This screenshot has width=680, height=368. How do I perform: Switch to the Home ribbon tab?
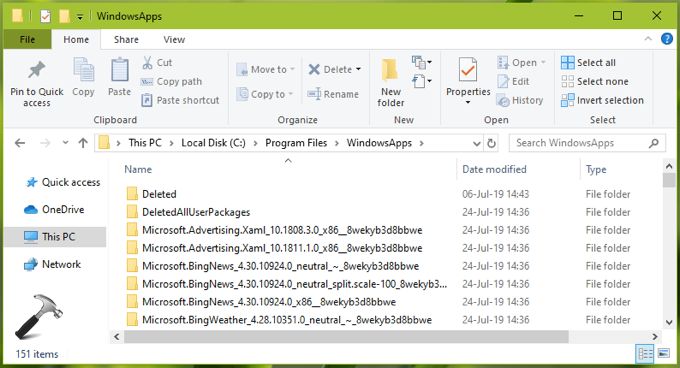pyautogui.click(x=76, y=39)
